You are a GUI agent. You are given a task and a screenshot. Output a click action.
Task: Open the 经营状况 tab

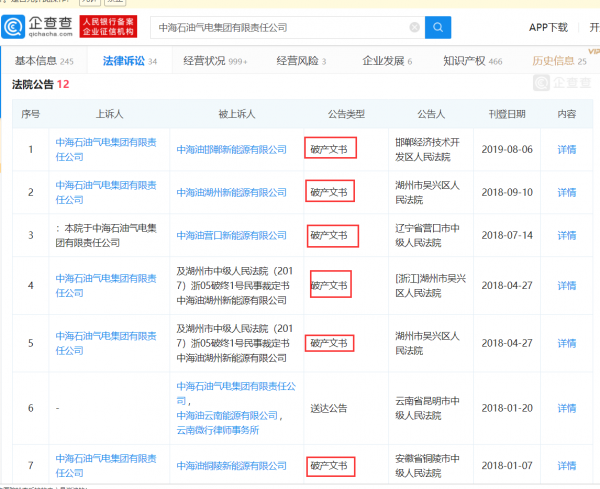pyautogui.click(x=215, y=61)
